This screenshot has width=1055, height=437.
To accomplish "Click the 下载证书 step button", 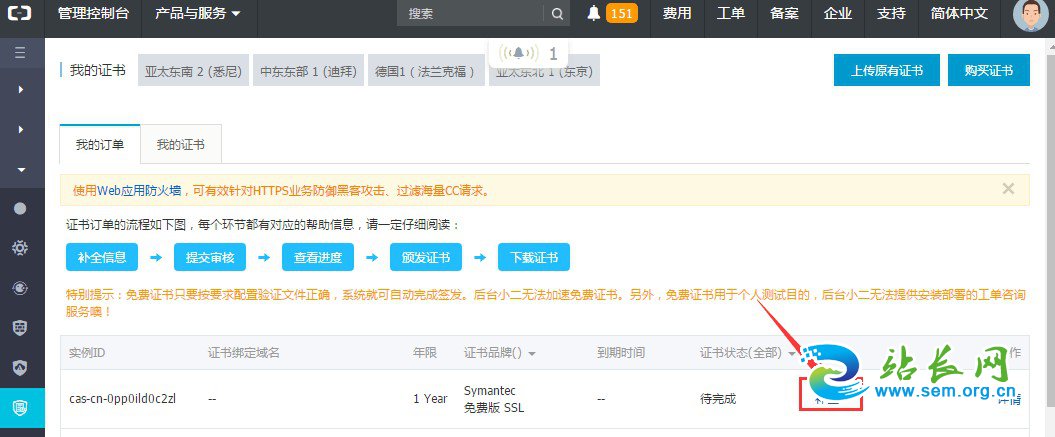I will tap(534, 257).
